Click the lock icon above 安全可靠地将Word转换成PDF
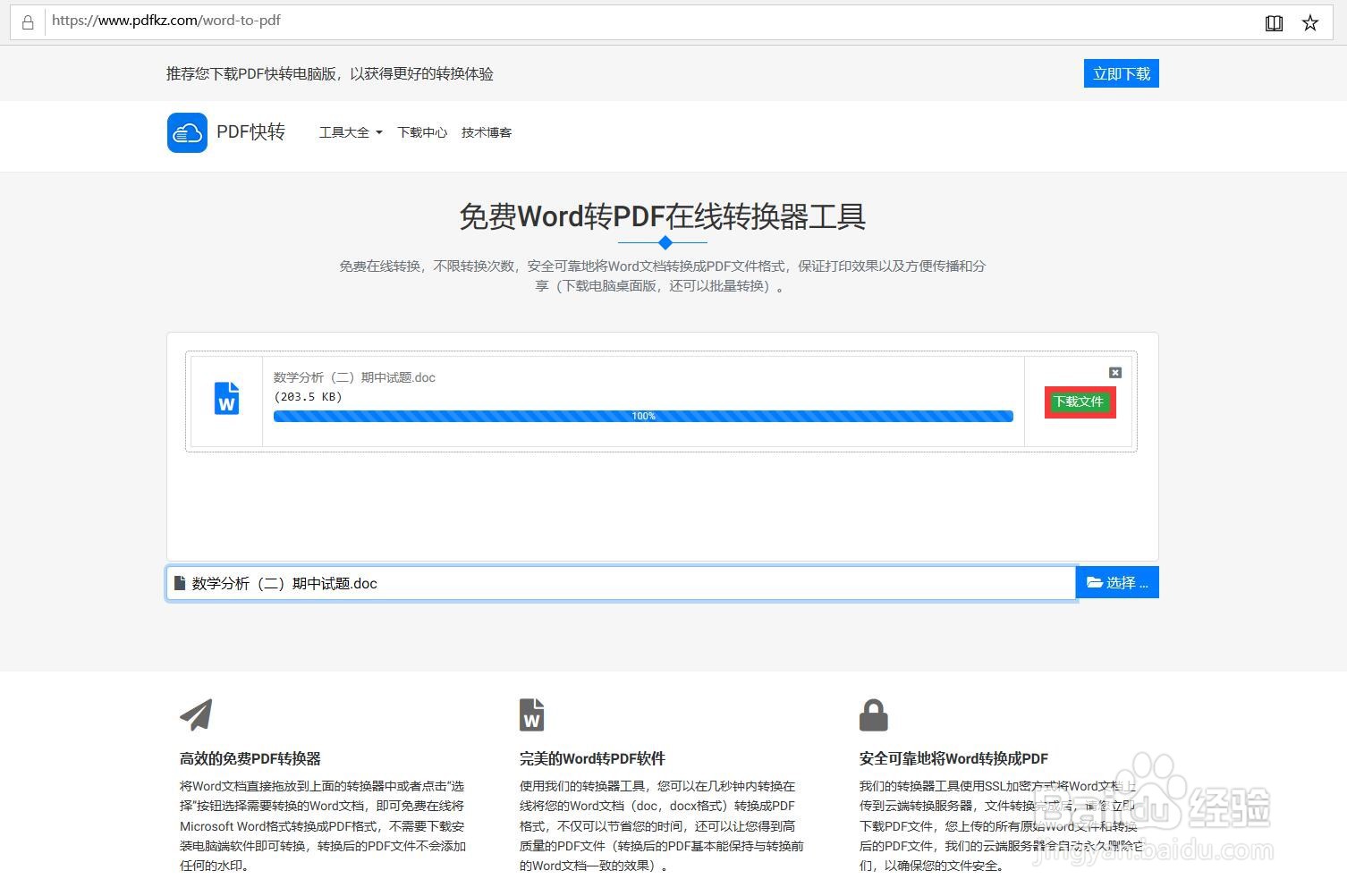 click(873, 714)
